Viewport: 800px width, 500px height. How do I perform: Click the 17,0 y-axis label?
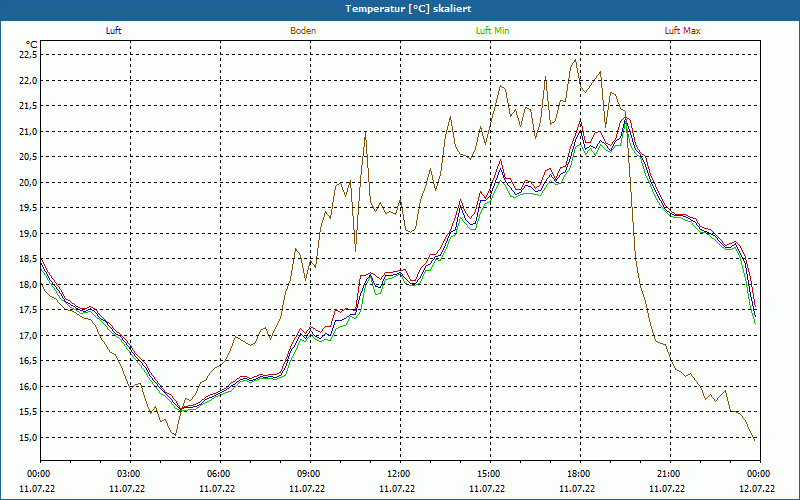pos(29,335)
